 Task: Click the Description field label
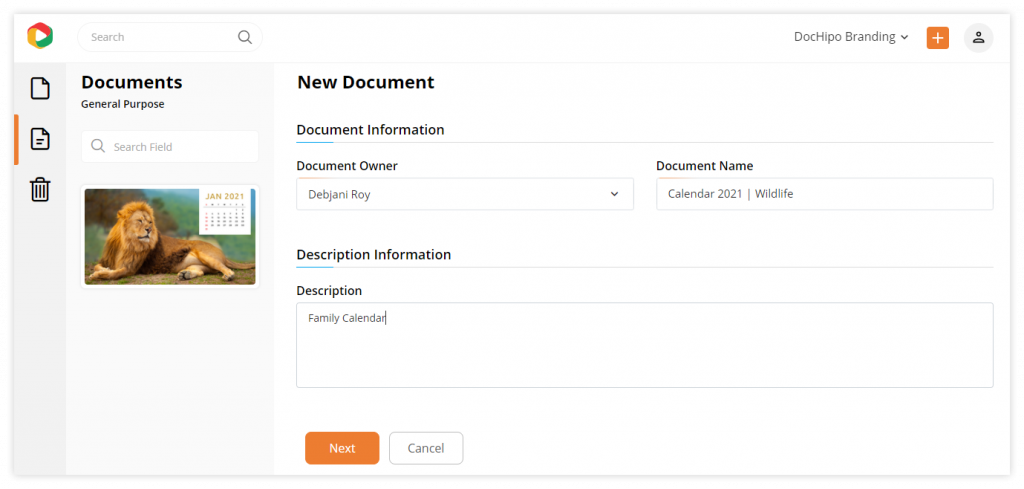(x=329, y=291)
